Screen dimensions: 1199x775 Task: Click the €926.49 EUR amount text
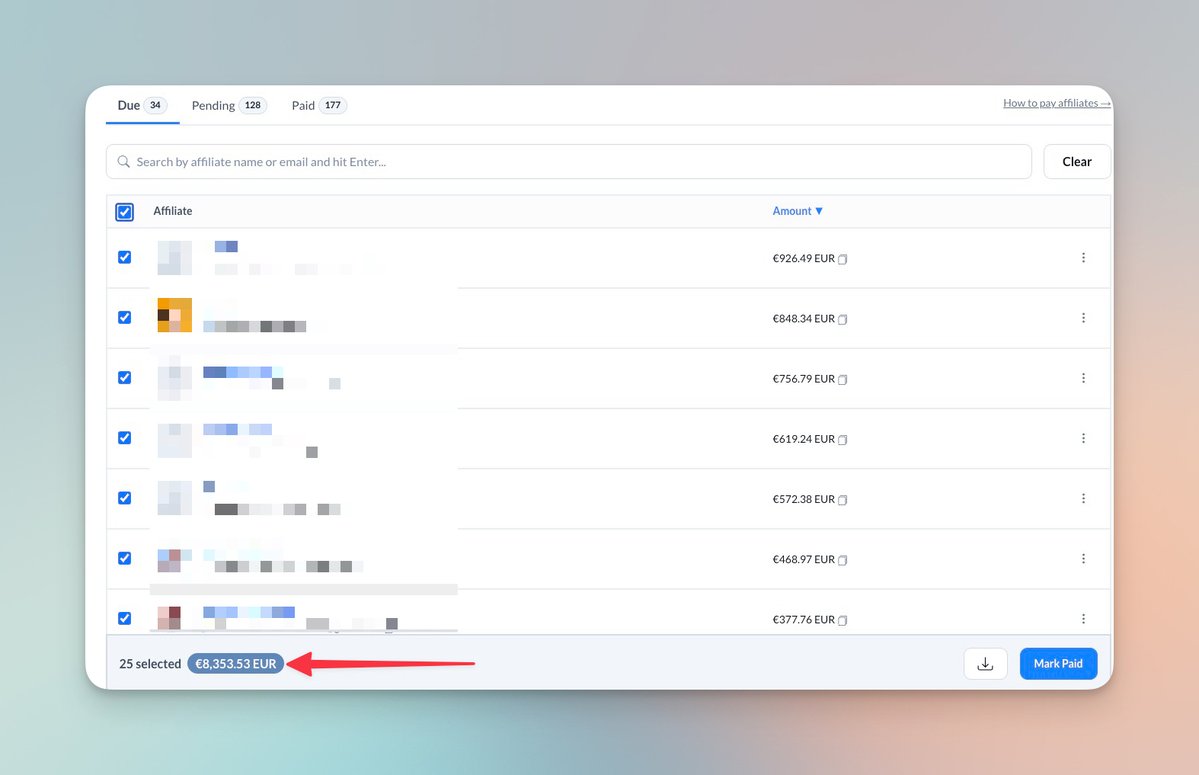804,258
